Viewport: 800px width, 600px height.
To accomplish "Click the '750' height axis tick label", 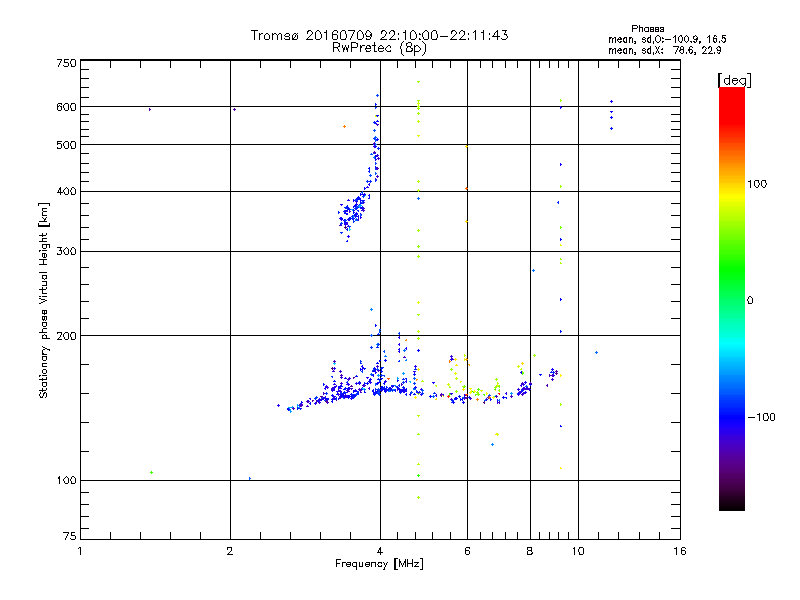I will tap(66, 63).
